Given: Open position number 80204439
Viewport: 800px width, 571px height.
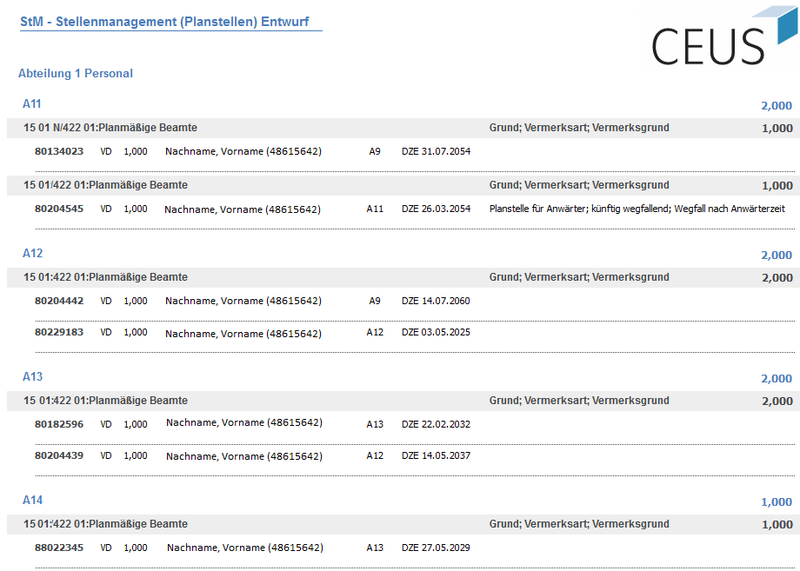Looking at the screenshot, I should pyautogui.click(x=59, y=456).
